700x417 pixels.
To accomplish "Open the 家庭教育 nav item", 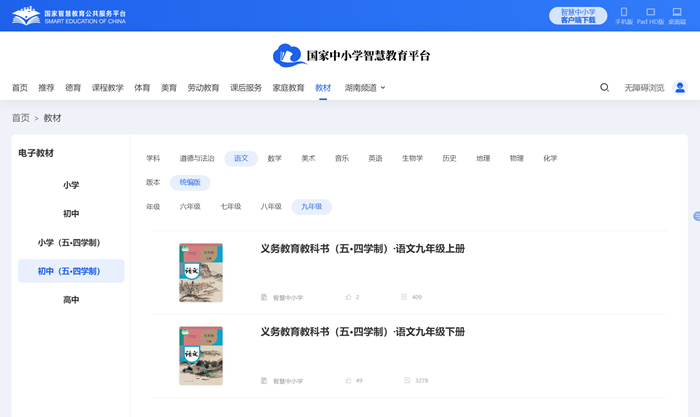I will 288,88.
